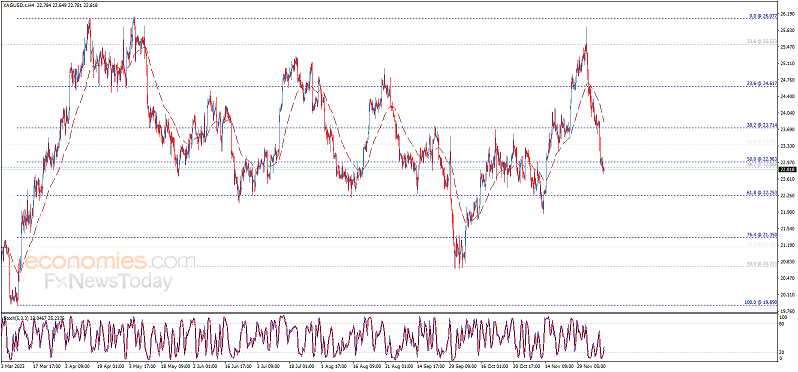Click the stochastic 20 level axis label
The image size is (798, 372).
coord(782,352)
